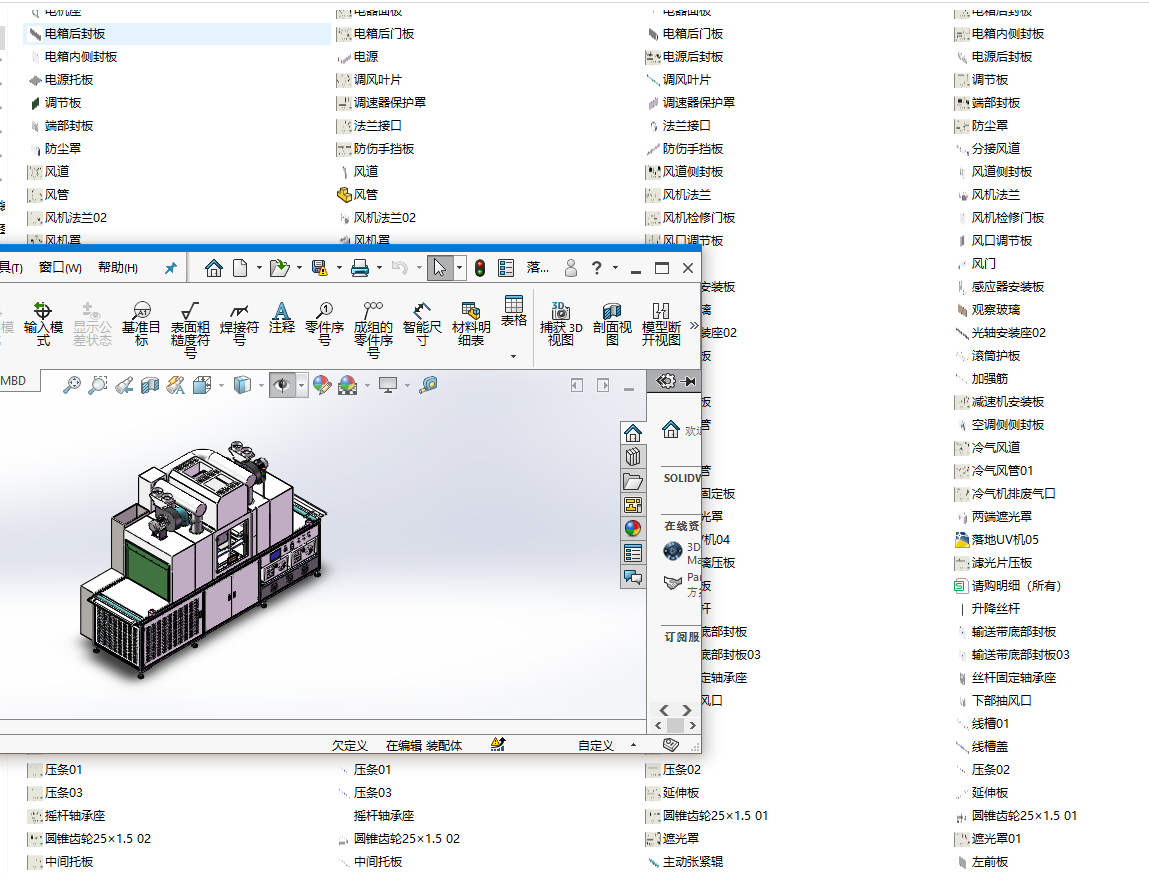Select 表面粗糙度符号 tool
Viewport: 1149px width, 878px height.
tap(190, 330)
